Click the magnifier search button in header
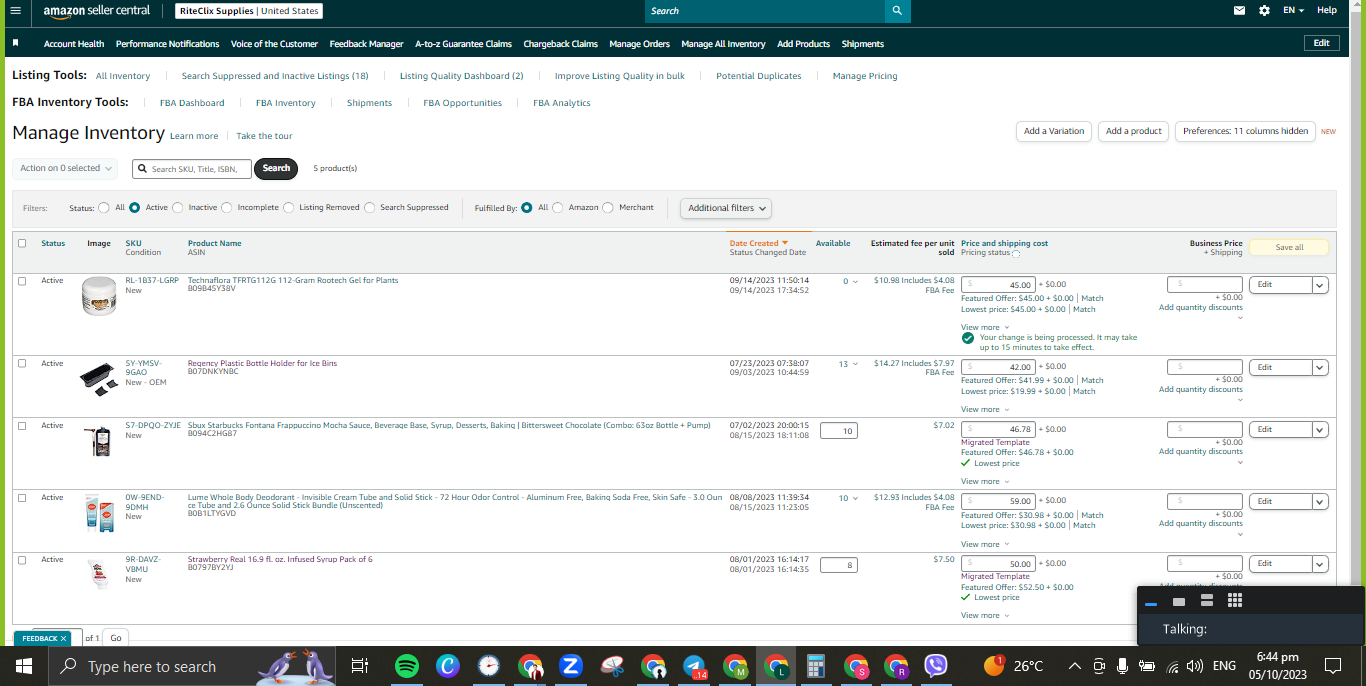Screen dimensions: 1366x686 pyautogui.click(x=898, y=11)
